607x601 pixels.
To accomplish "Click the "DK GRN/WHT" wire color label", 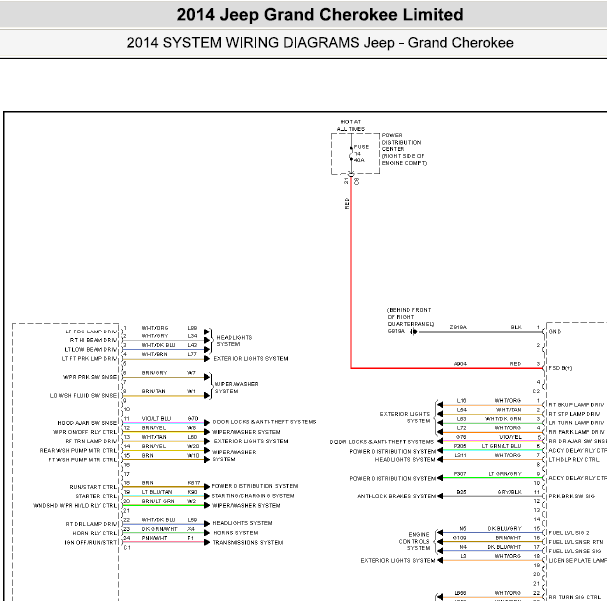I will click(159, 529).
